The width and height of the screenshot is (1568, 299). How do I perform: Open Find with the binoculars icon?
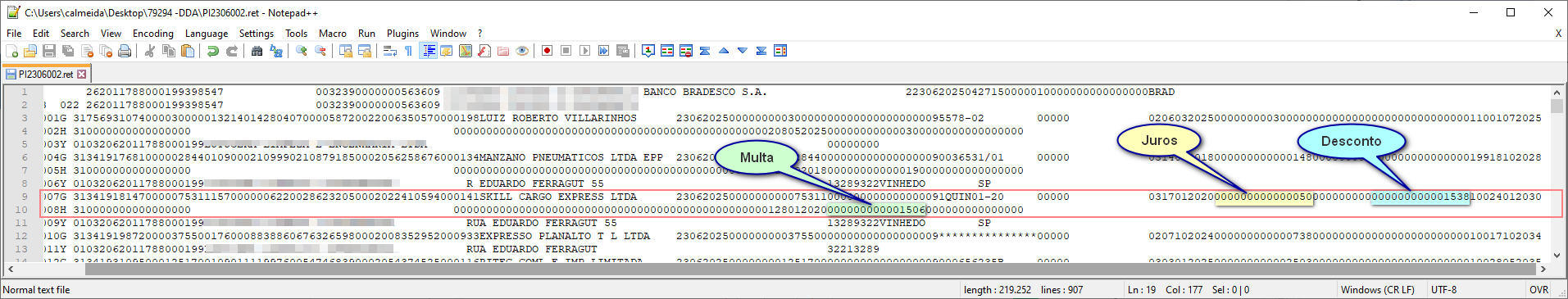257,51
